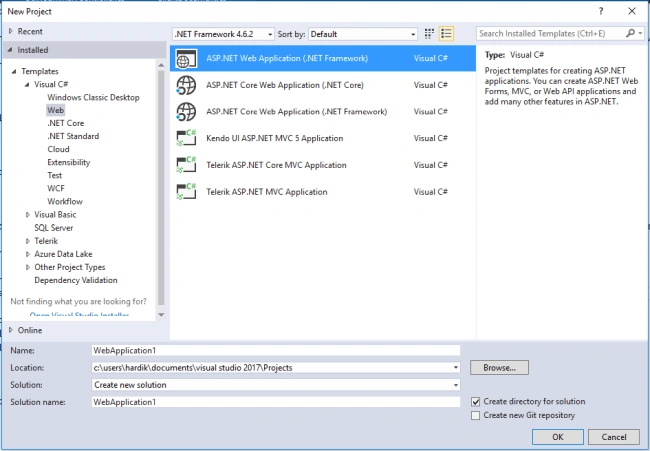The width and height of the screenshot is (650, 451).
Task: Enable Create new Git repository checkbox
Action: coord(476,415)
